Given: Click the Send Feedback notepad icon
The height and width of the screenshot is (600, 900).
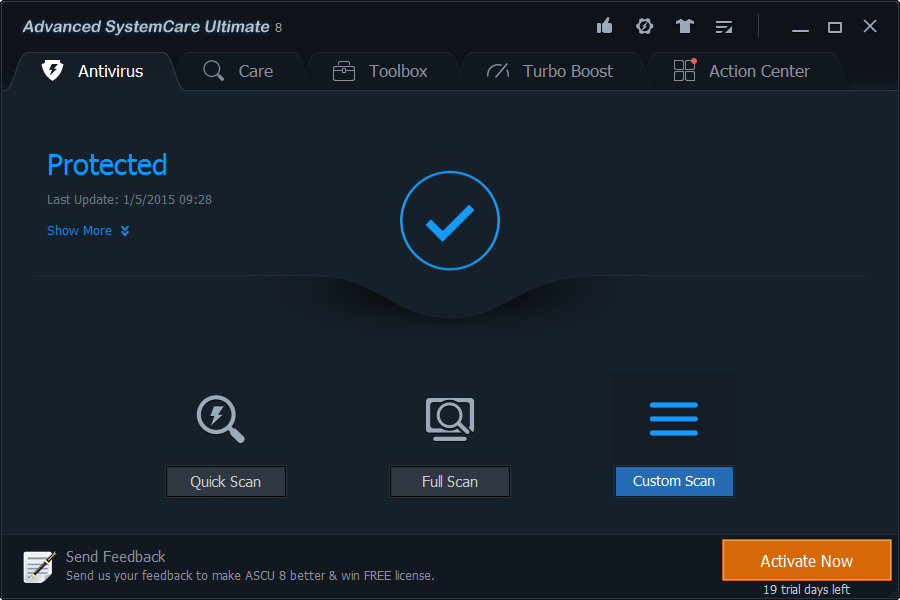Looking at the screenshot, I should (39, 567).
